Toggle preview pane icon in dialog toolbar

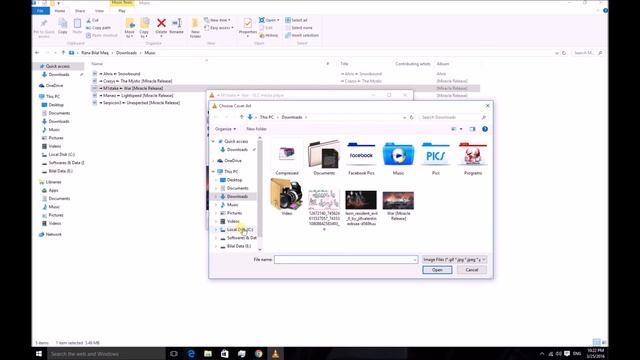(x=473, y=129)
